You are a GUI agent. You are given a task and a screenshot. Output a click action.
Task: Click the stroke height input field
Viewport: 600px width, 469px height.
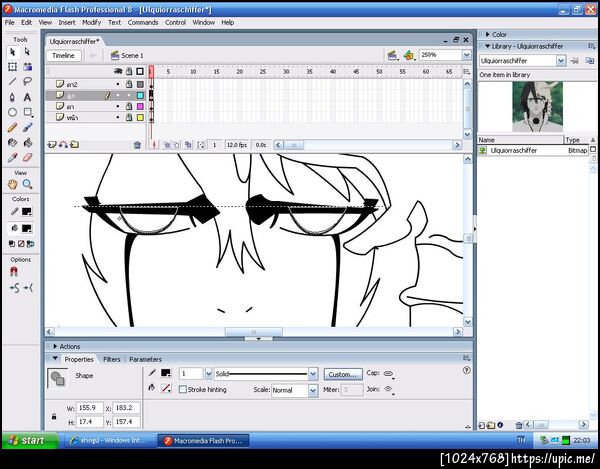tap(191, 373)
